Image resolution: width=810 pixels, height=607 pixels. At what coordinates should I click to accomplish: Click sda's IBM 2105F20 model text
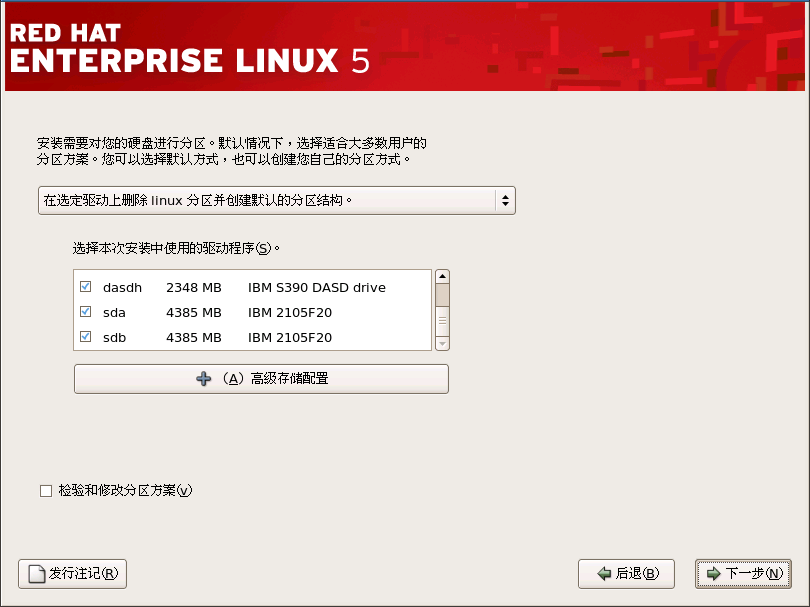[290, 313]
